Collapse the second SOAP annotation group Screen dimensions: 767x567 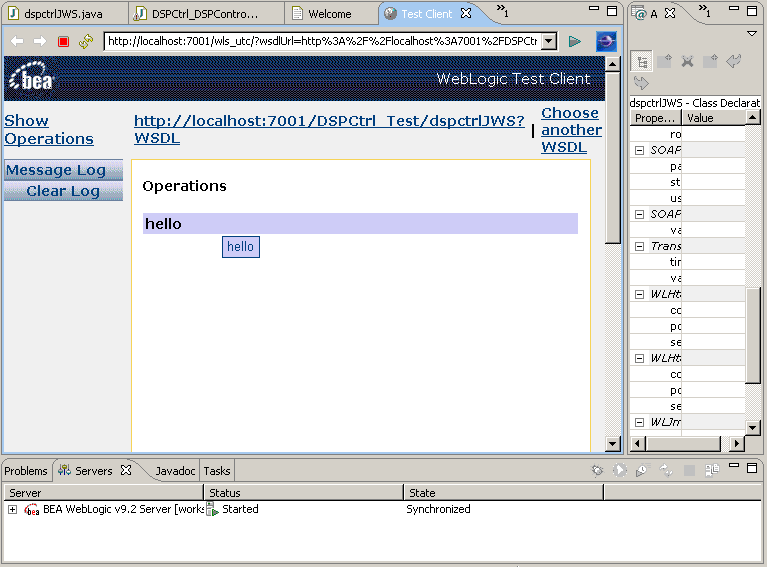[x=639, y=214]
